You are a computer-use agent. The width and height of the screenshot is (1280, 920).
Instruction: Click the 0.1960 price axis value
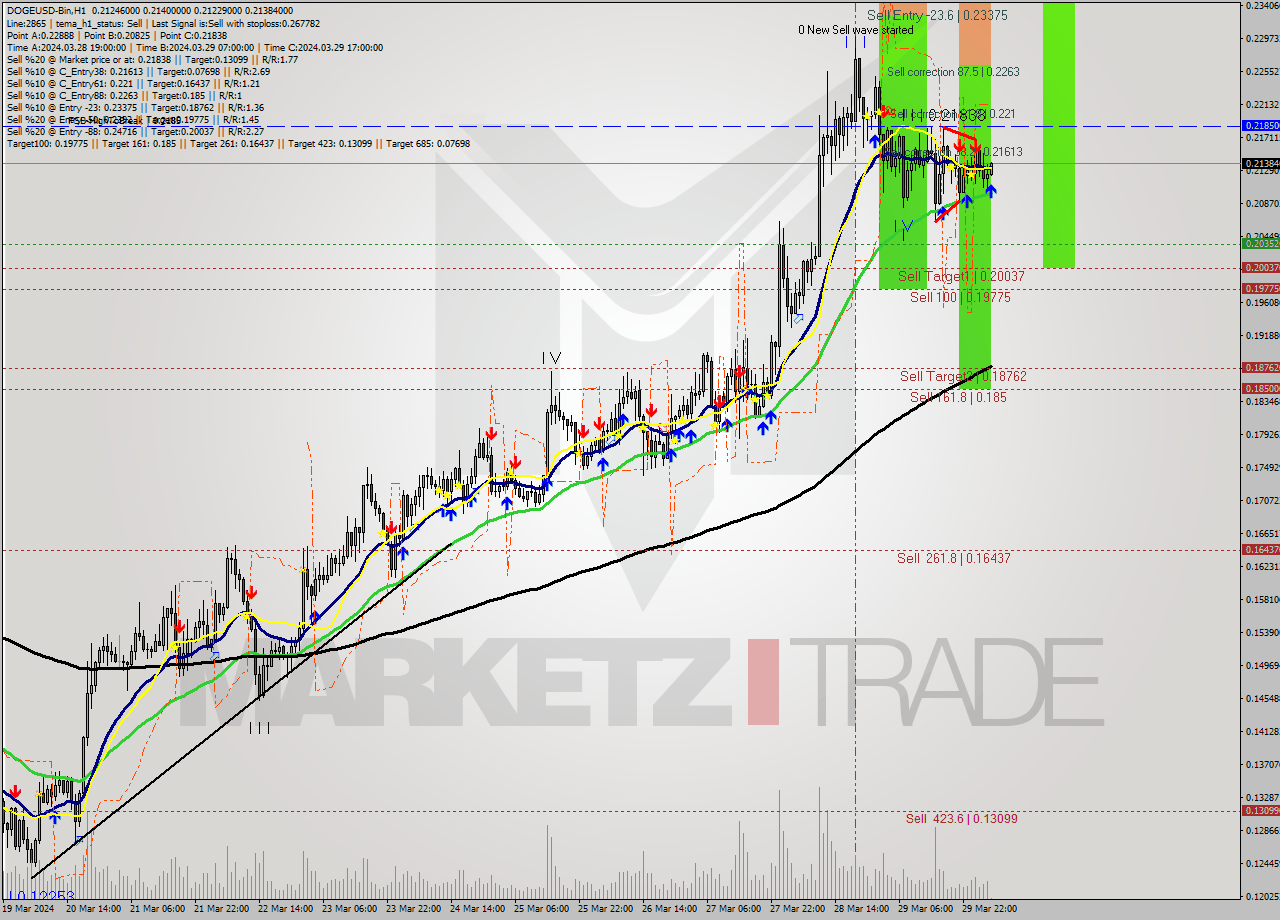(x=1261, y=303)
